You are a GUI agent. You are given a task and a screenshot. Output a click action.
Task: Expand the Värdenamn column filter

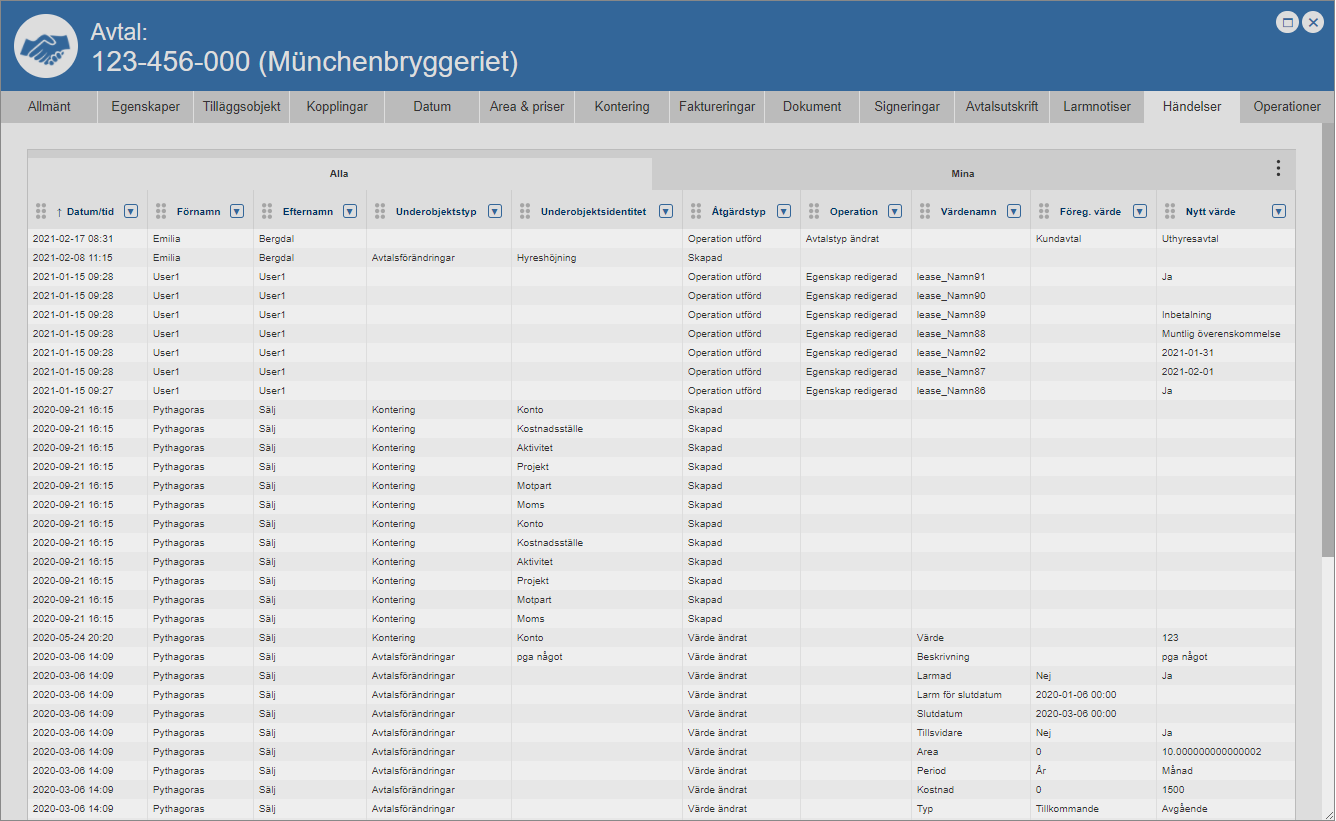click(x=1014, y=211)
